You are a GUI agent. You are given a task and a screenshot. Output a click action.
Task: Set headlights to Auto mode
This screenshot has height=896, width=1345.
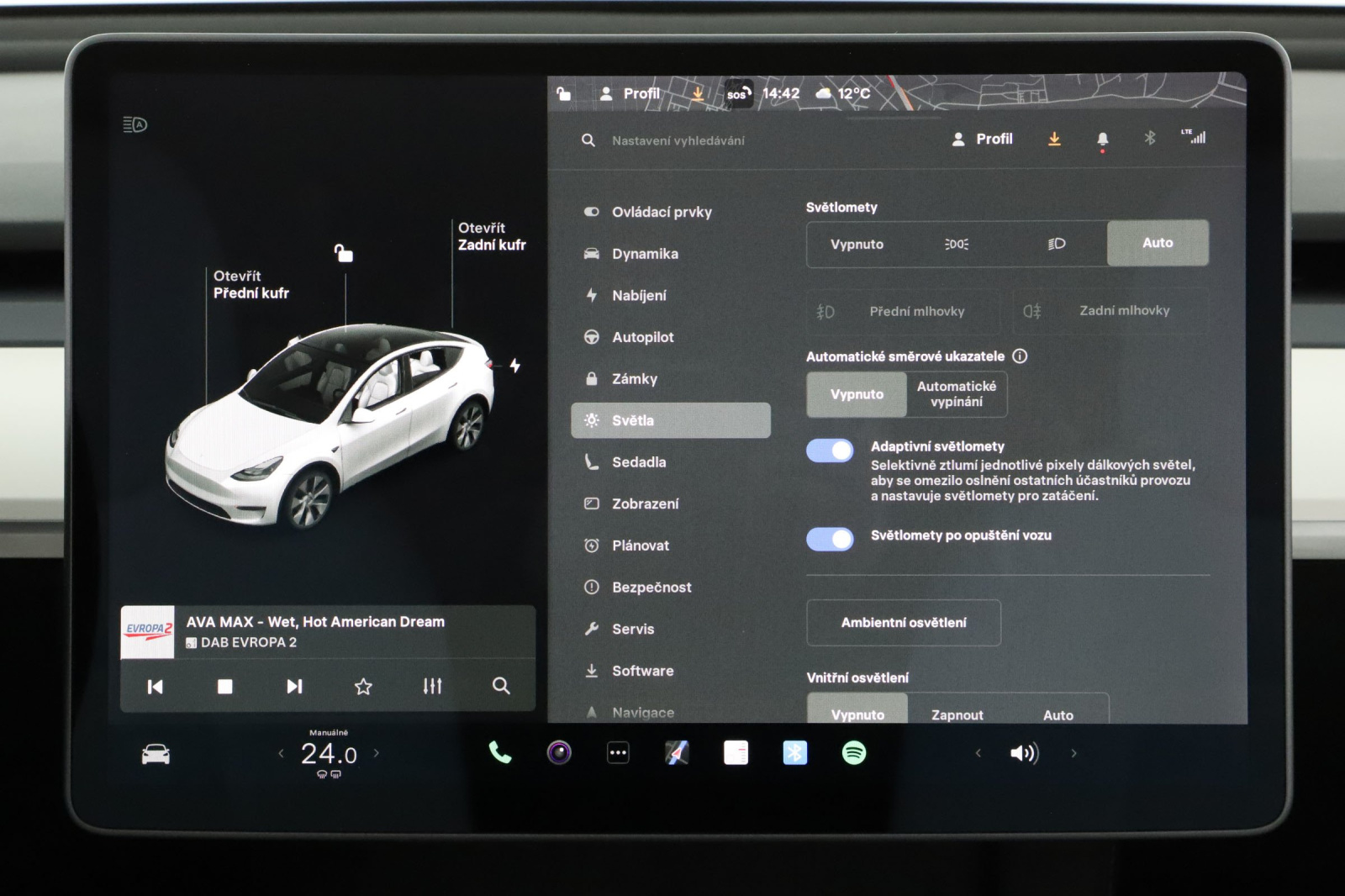1157,243
